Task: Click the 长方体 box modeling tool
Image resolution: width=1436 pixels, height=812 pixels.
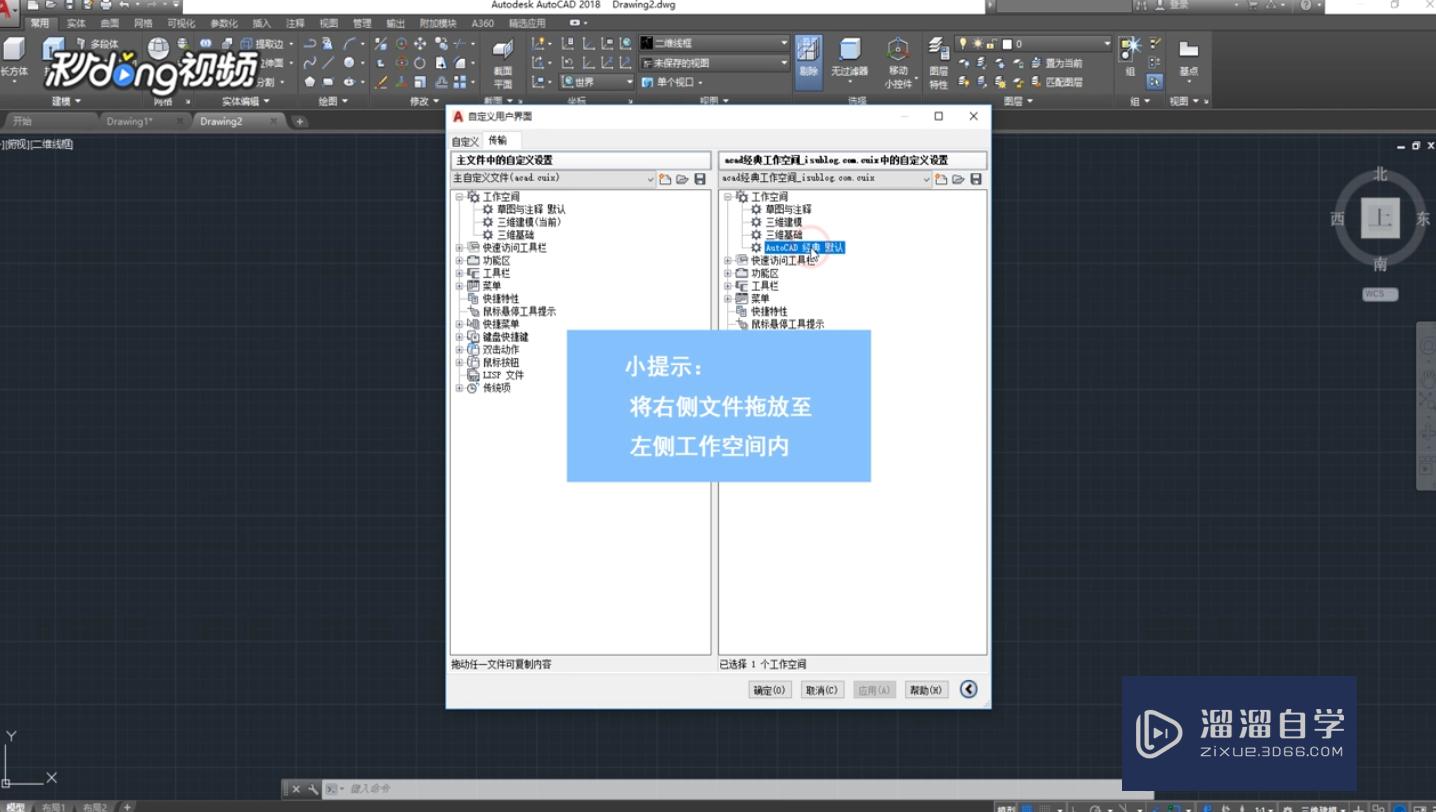Action: click(14, 58)
